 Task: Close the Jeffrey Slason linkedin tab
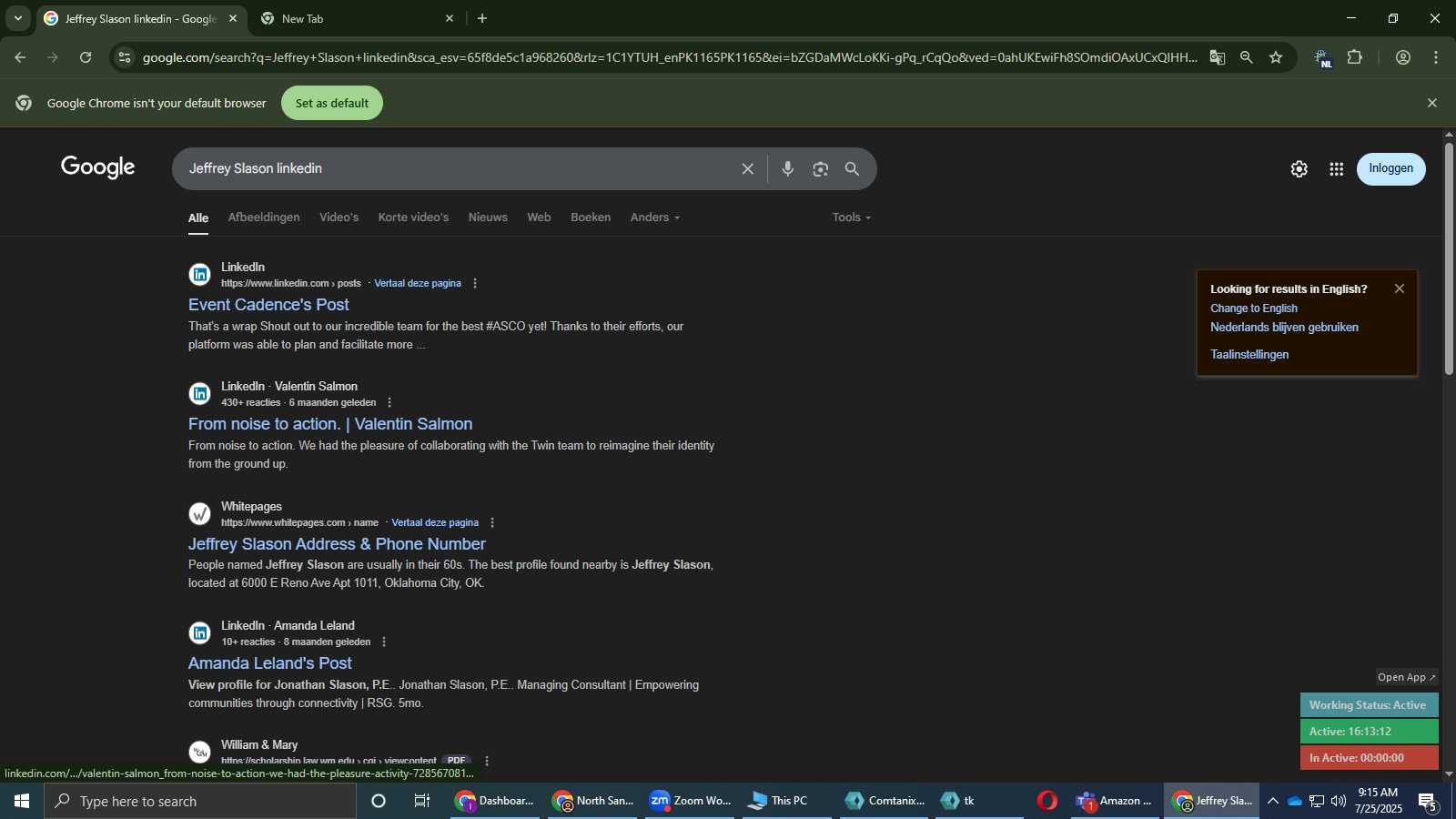(x=233, y=18)
